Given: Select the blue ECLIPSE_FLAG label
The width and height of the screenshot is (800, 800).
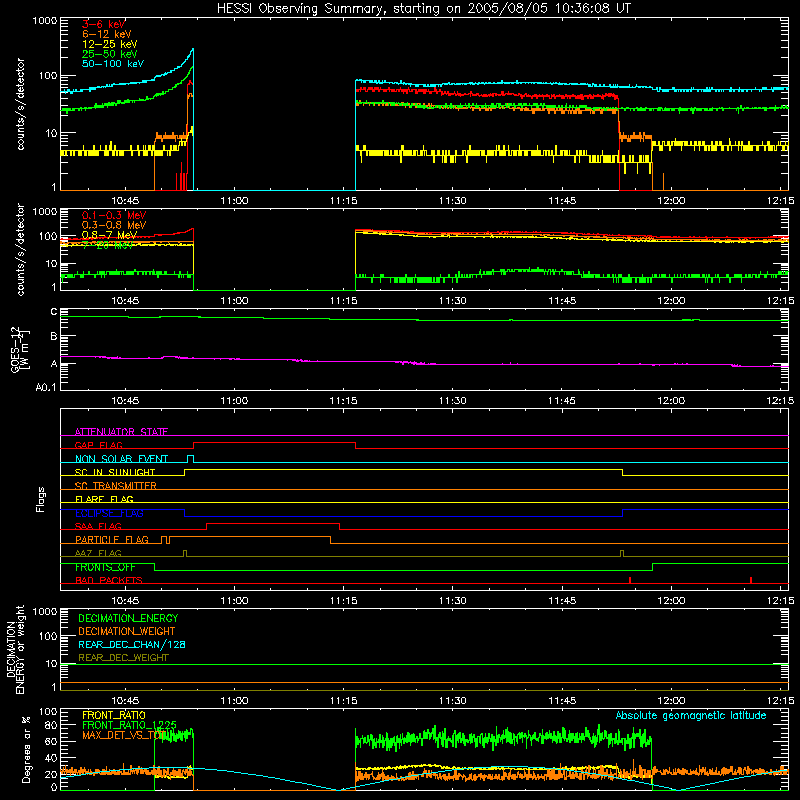Looking at the screenshot, I should pos(109,513).
